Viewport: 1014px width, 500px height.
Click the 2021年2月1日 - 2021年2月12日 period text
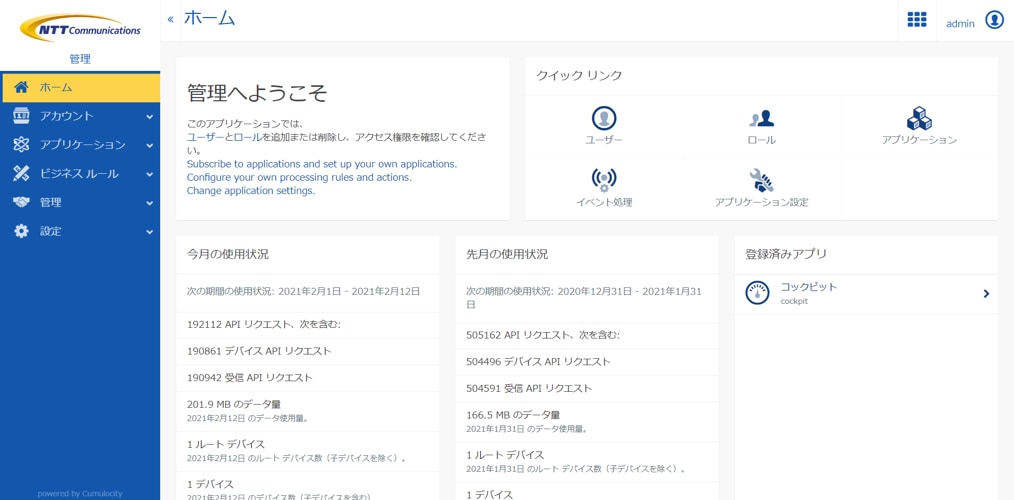[349, 292]
